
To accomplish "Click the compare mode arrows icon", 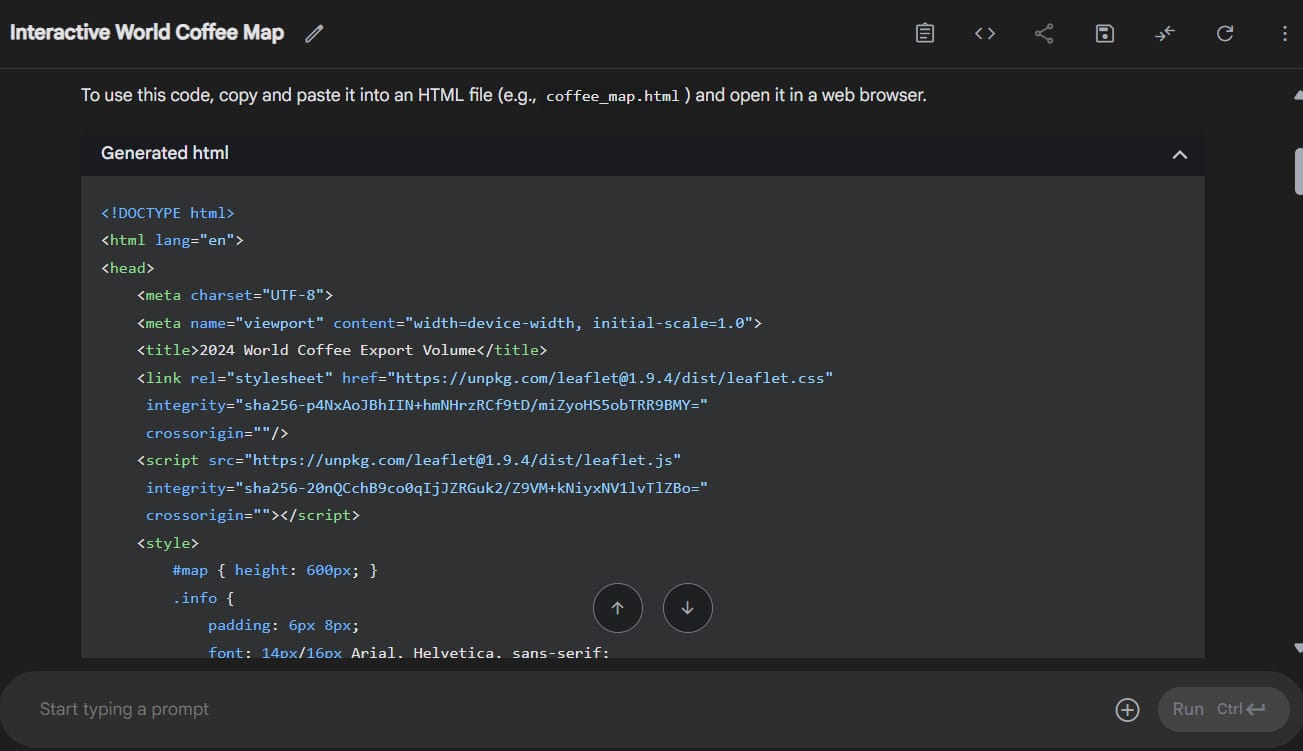I will click(1164, 33).
